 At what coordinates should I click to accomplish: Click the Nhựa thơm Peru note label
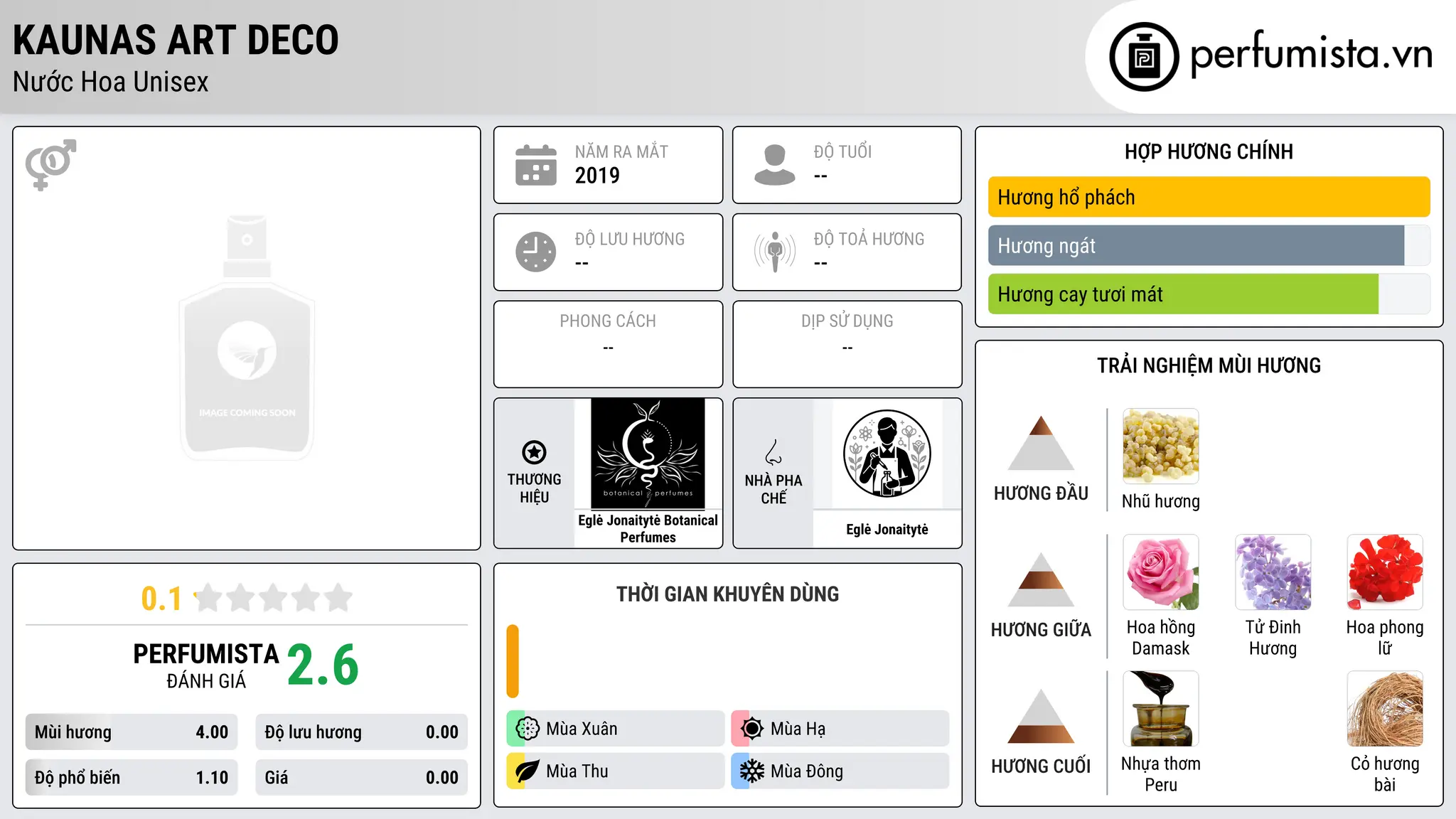1161,774
